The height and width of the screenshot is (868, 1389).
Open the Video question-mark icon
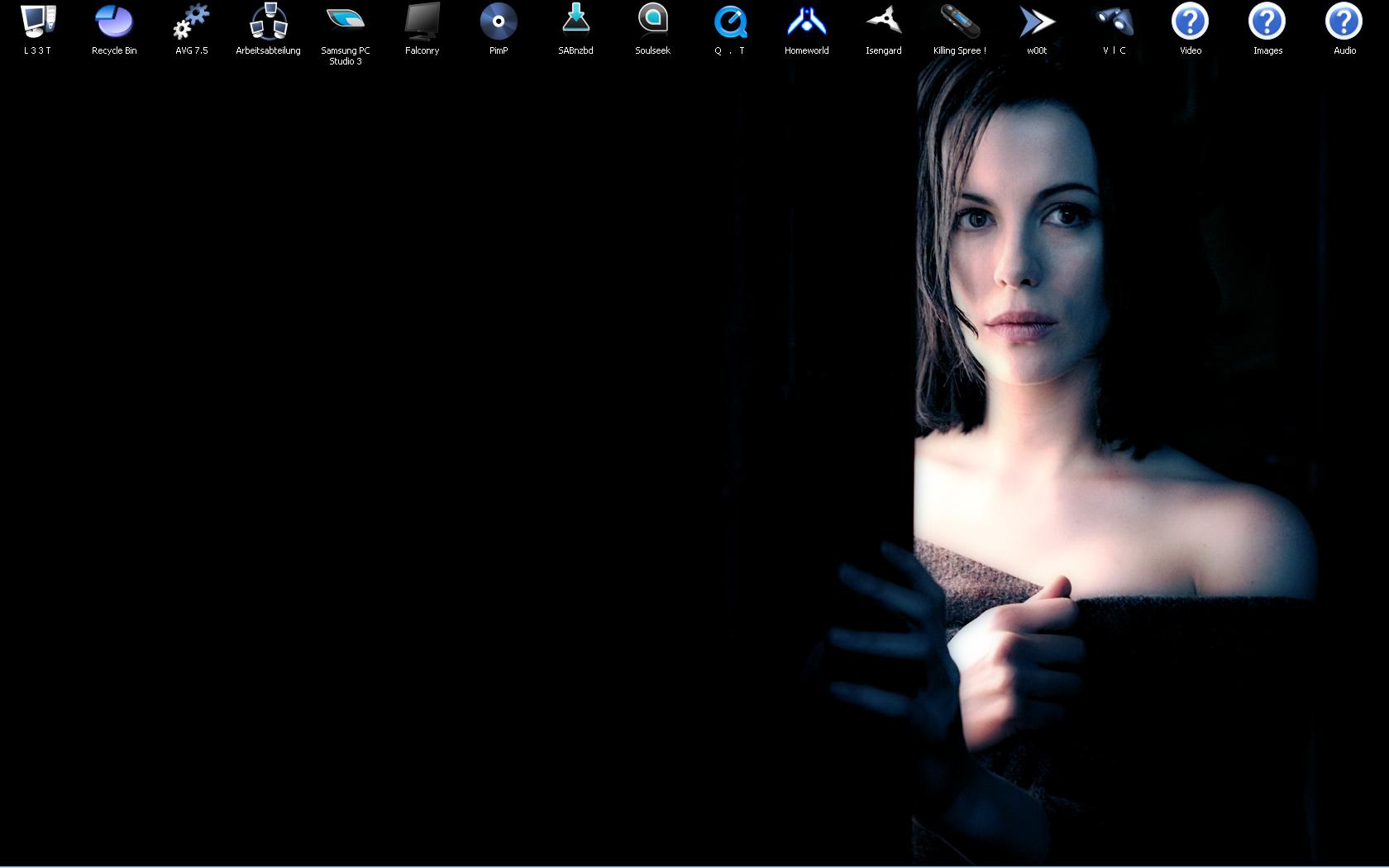(x=1191, y=21)
